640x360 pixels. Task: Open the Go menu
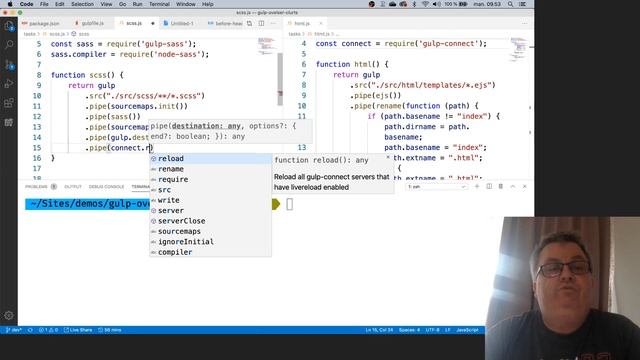122,4
